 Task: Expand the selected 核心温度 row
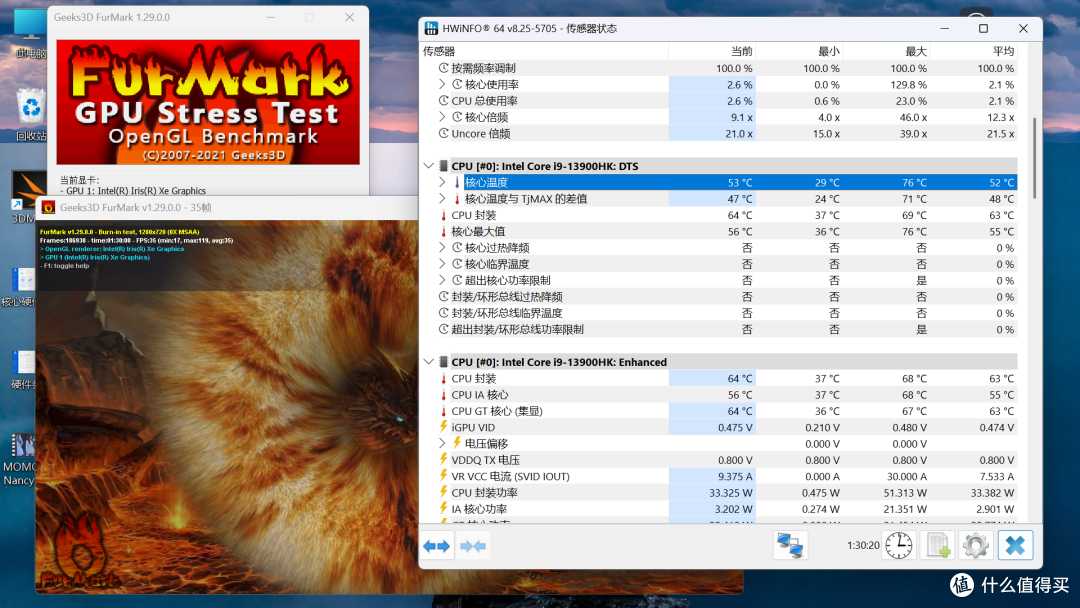pyautogui.click(x=442, y=182)
